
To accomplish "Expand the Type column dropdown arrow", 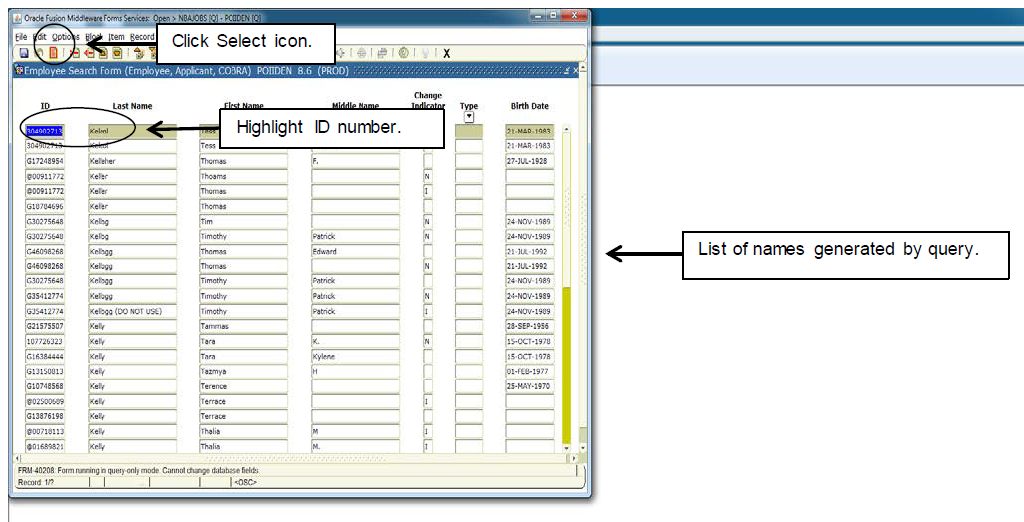I will coord(468,116).
